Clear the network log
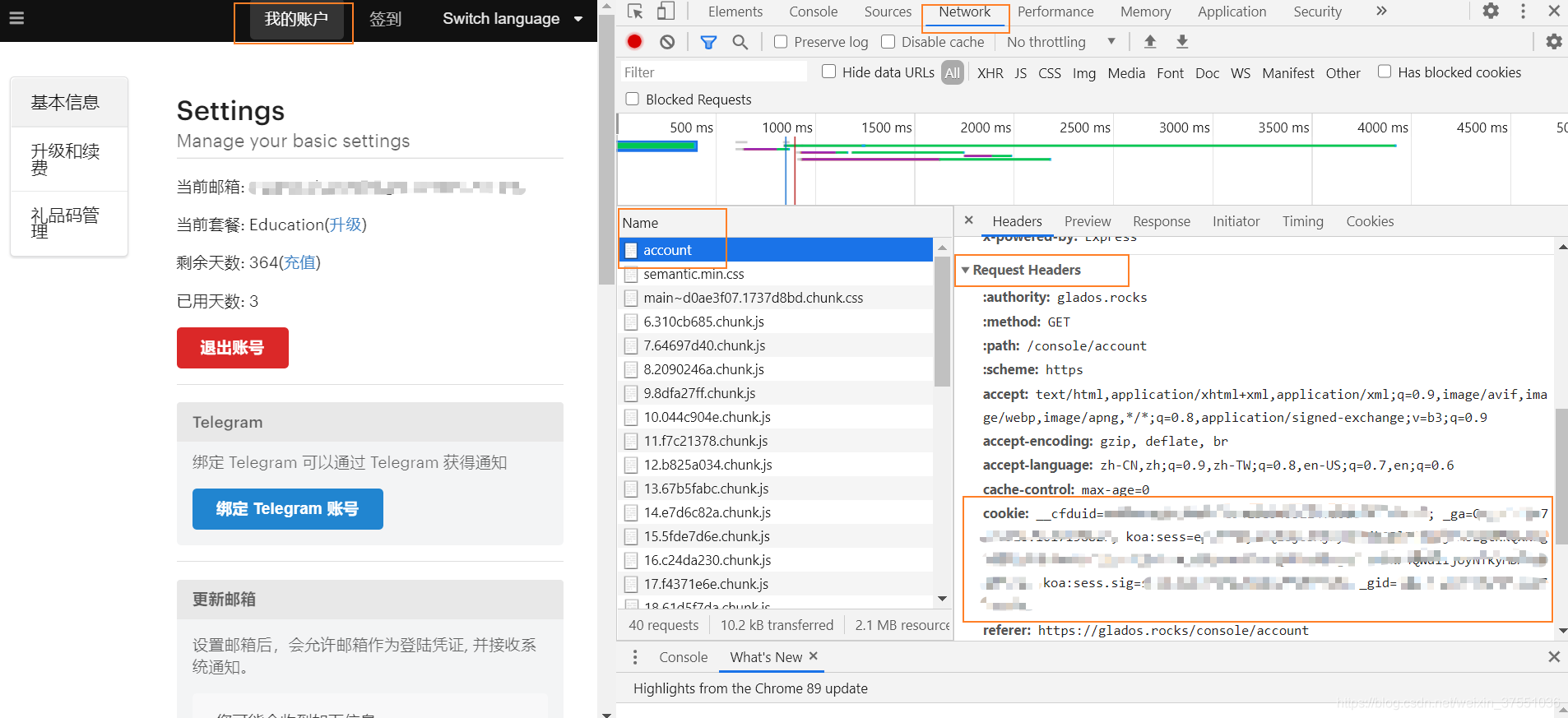1568x718 pixels. tap(667, 41)
